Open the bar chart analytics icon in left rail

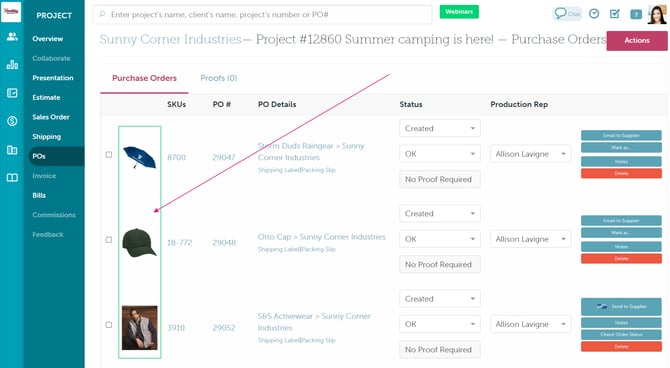[12, 65]
